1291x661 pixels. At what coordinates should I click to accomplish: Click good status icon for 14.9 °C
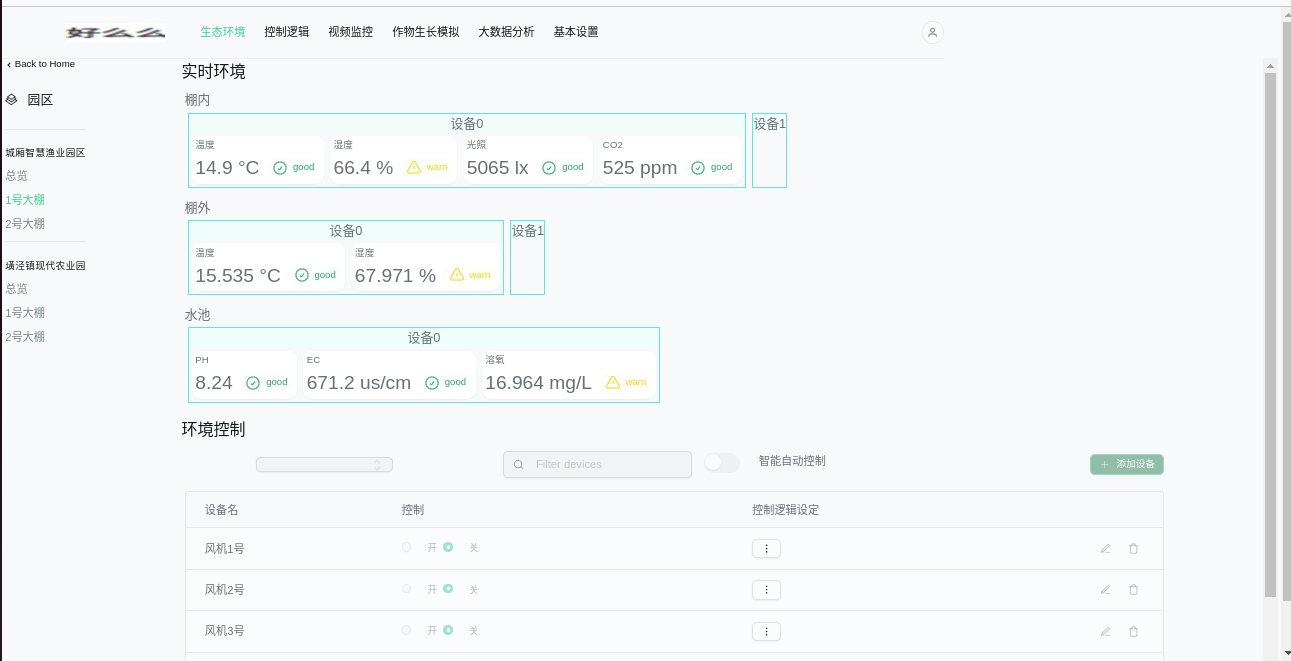pyautogui.click(x=280, y=168)
